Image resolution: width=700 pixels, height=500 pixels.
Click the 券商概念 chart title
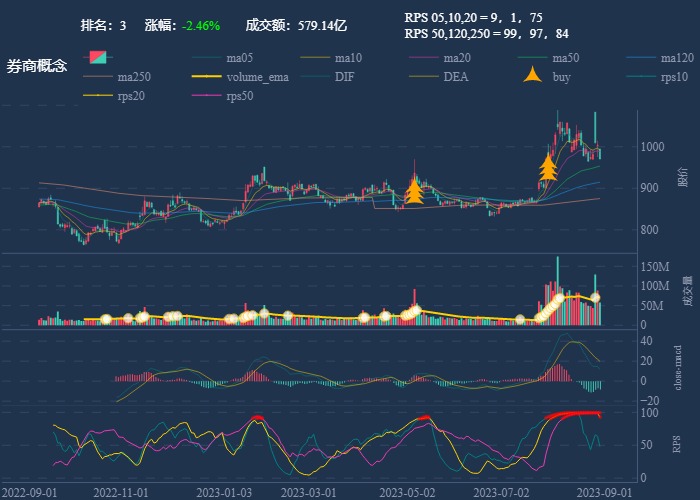click(x=37, y=66)
